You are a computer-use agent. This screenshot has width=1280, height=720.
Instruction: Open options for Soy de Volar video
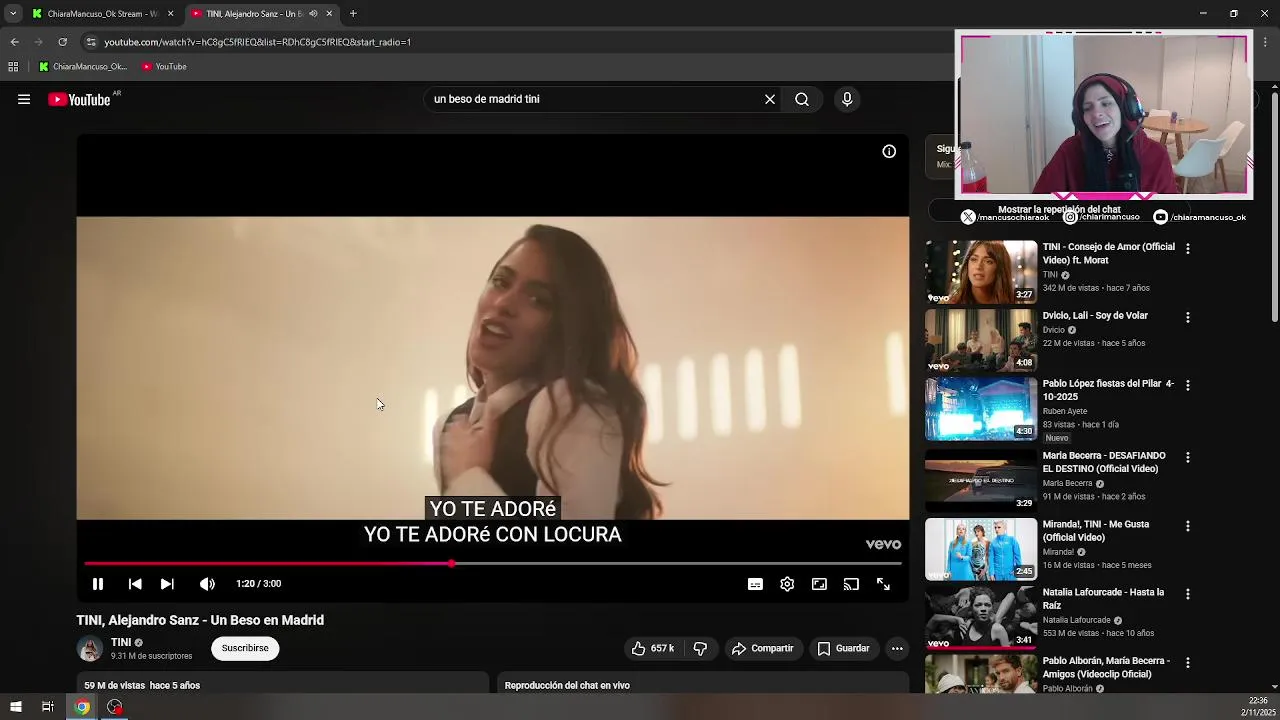[1188, 317]
